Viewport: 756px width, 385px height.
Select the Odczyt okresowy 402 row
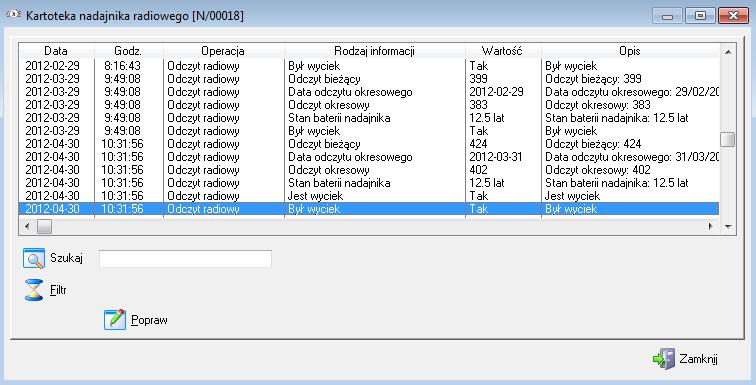[x=369, y=170]
